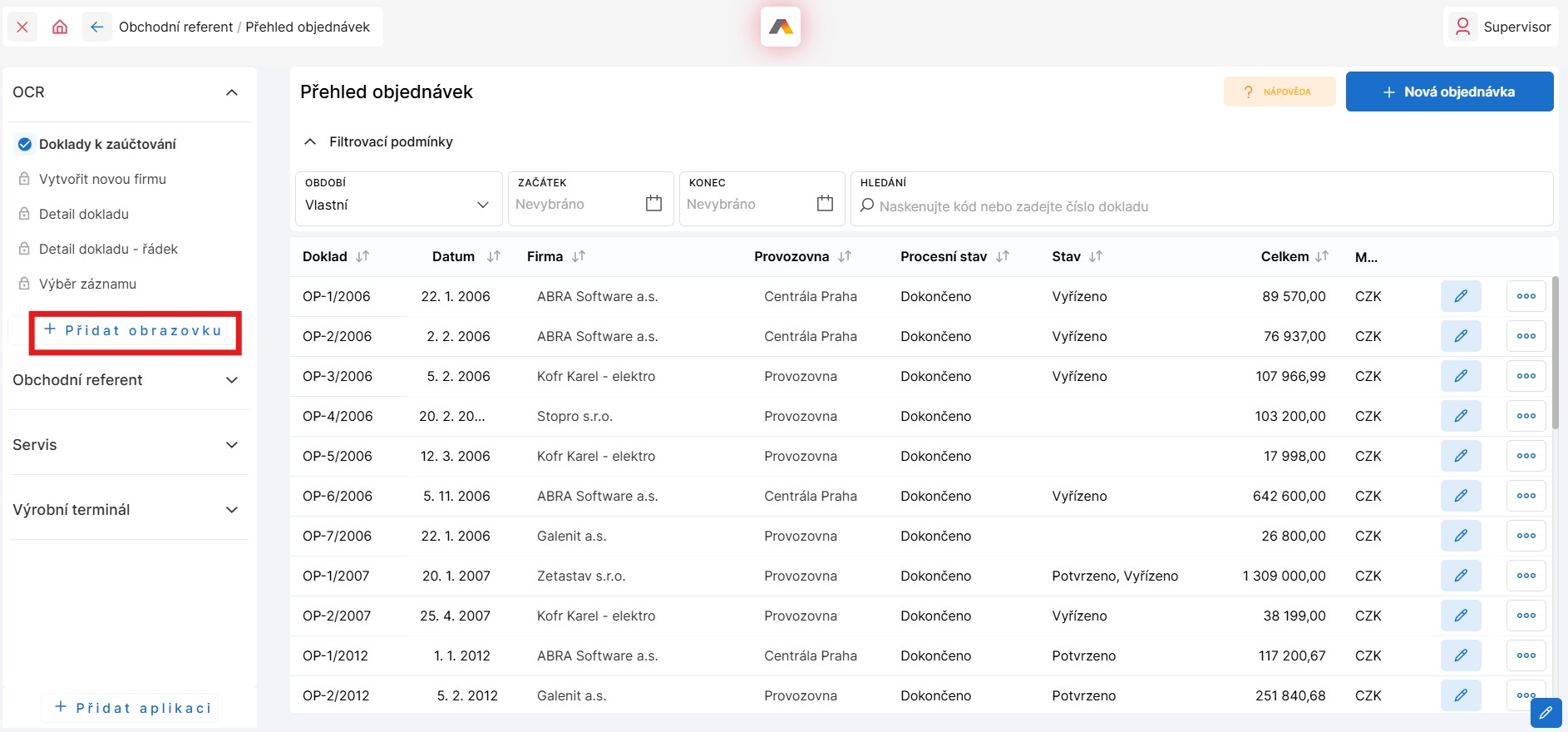
Task: Open the Začátek calendar date picker
Action: 653,204
